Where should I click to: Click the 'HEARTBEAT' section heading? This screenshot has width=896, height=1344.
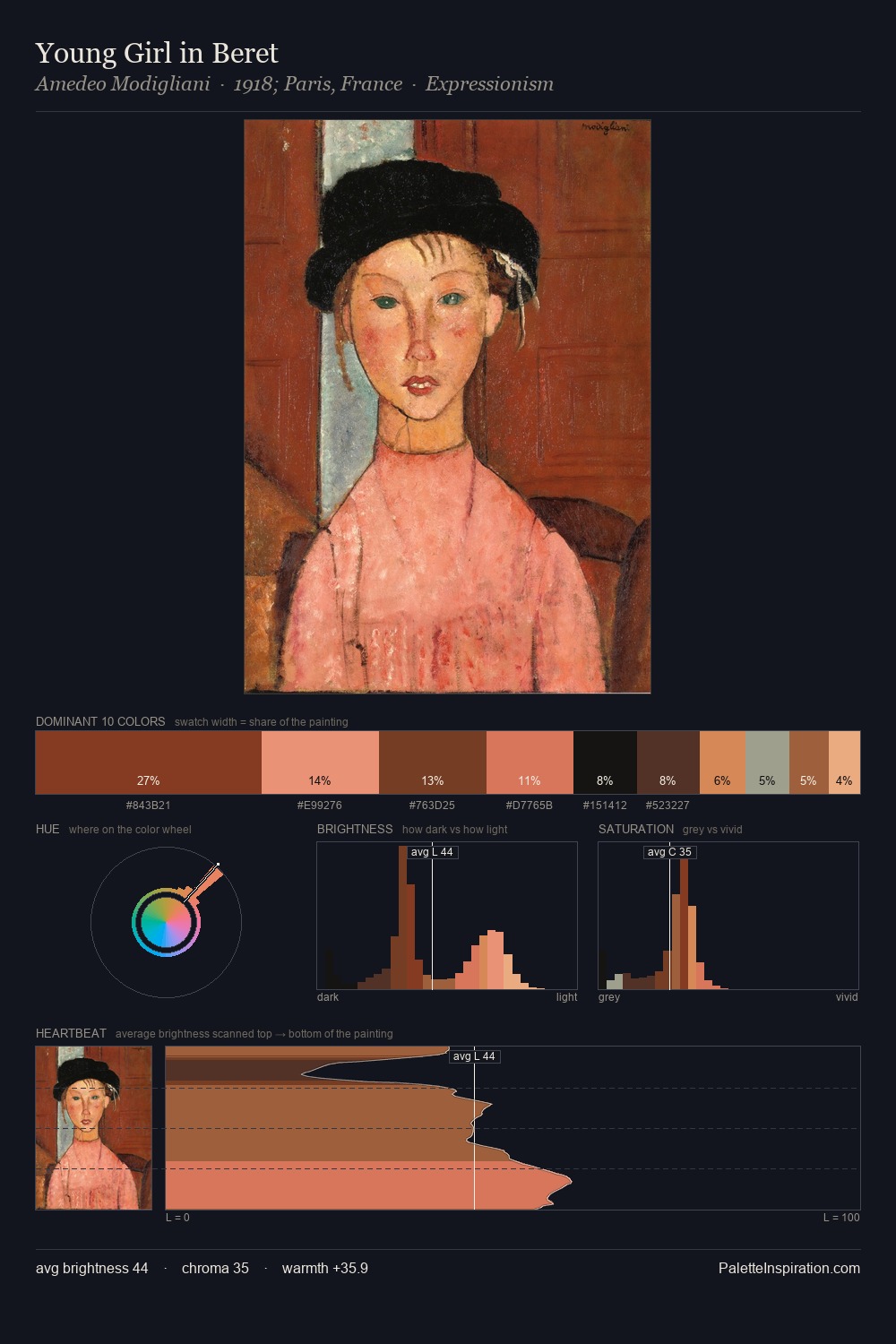click(x=71, y=1033)
